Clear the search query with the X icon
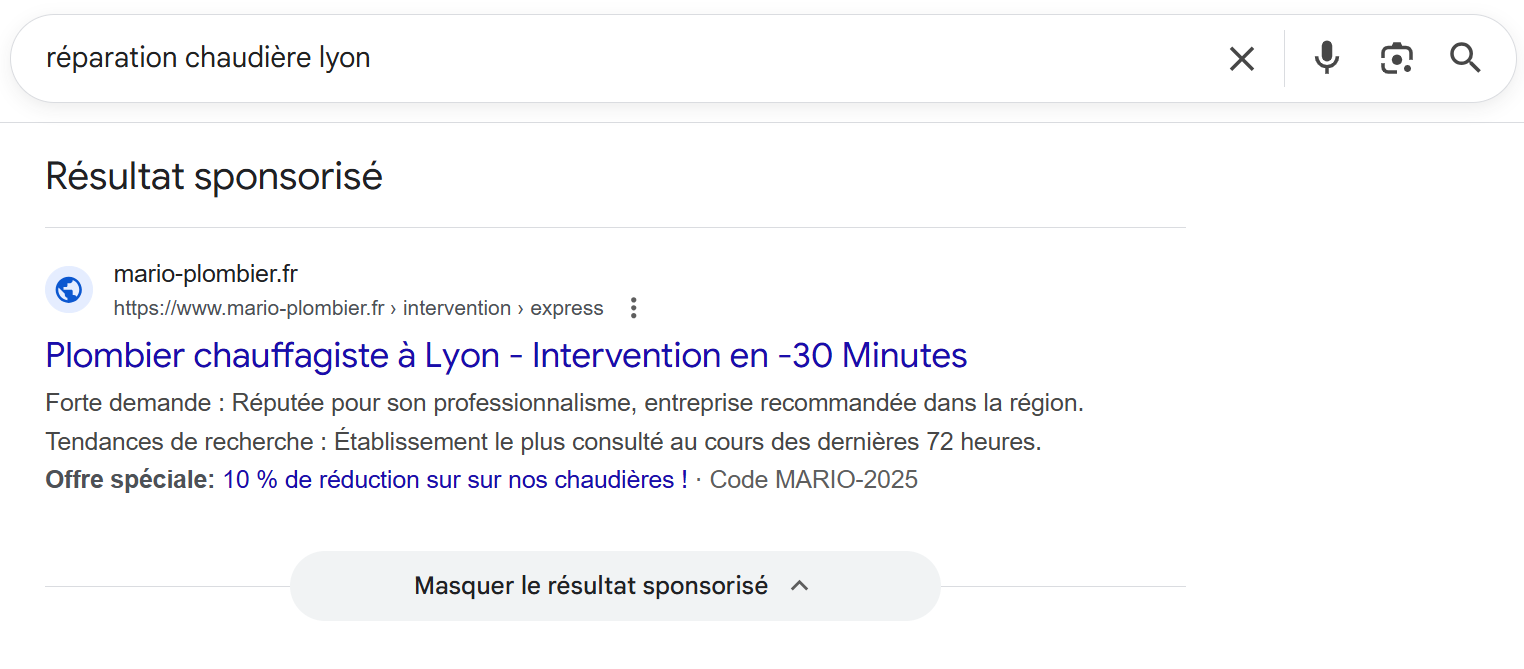This screenshot has width=1524, height=669. point(1241,59)
